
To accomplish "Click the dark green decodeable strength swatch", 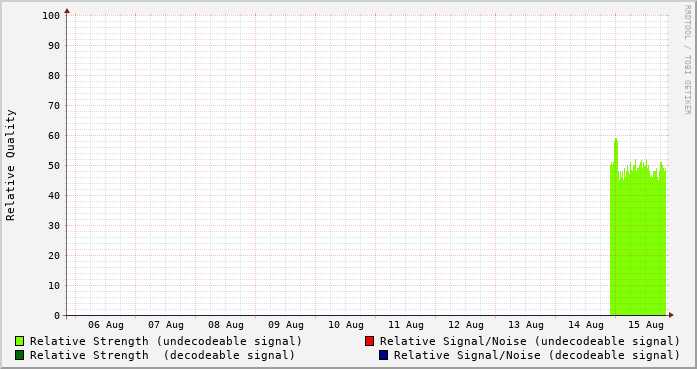I will coord(20,355).
